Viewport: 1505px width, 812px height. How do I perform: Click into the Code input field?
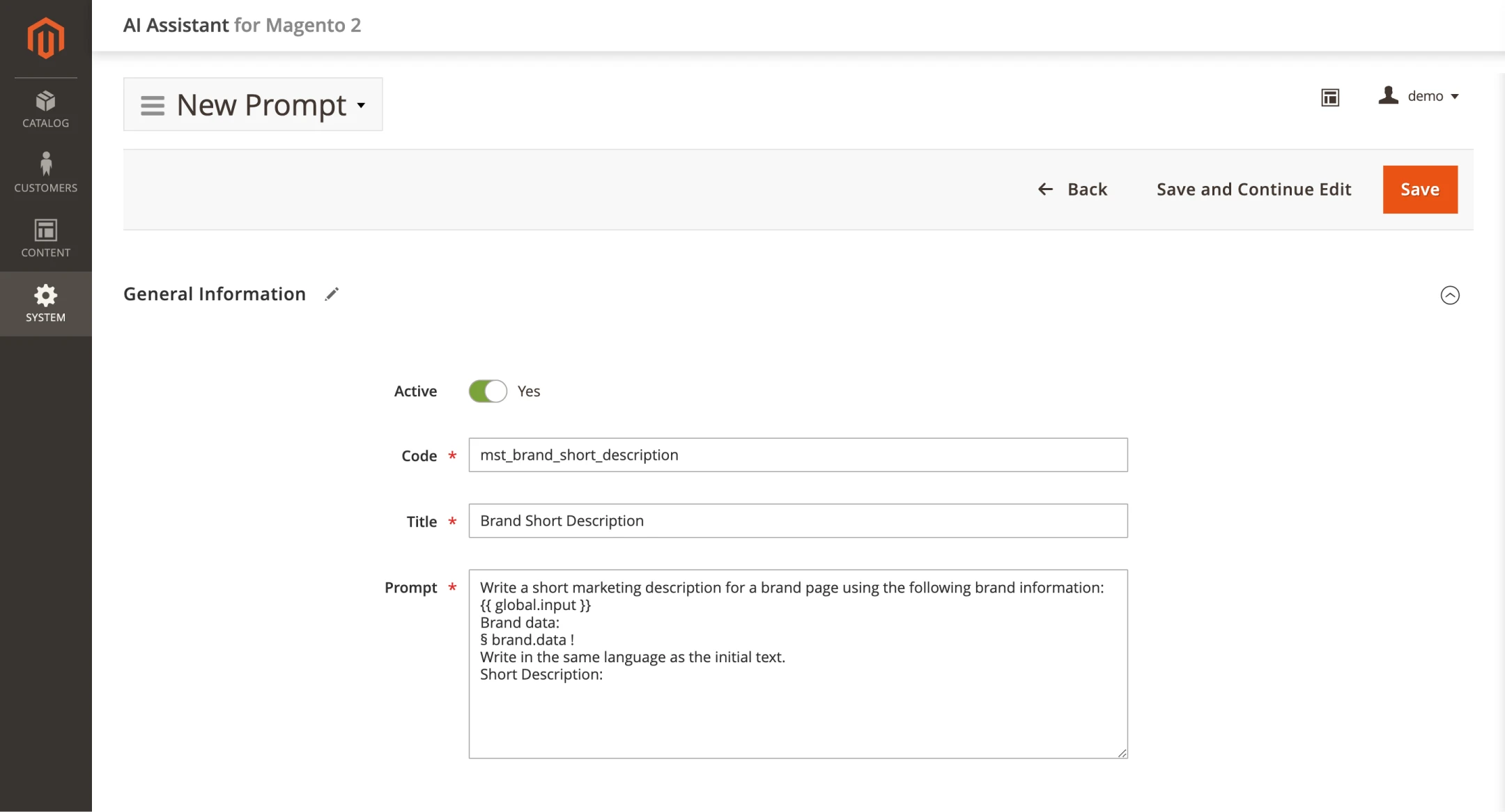[x=798, y=455]
